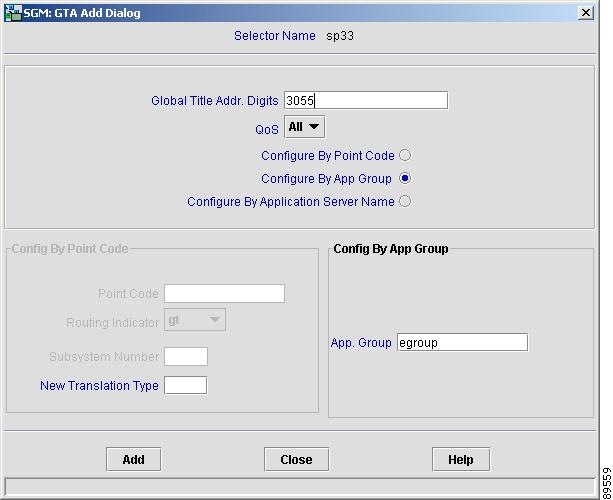
Task: Click the Close button
Action: [296, 459]
